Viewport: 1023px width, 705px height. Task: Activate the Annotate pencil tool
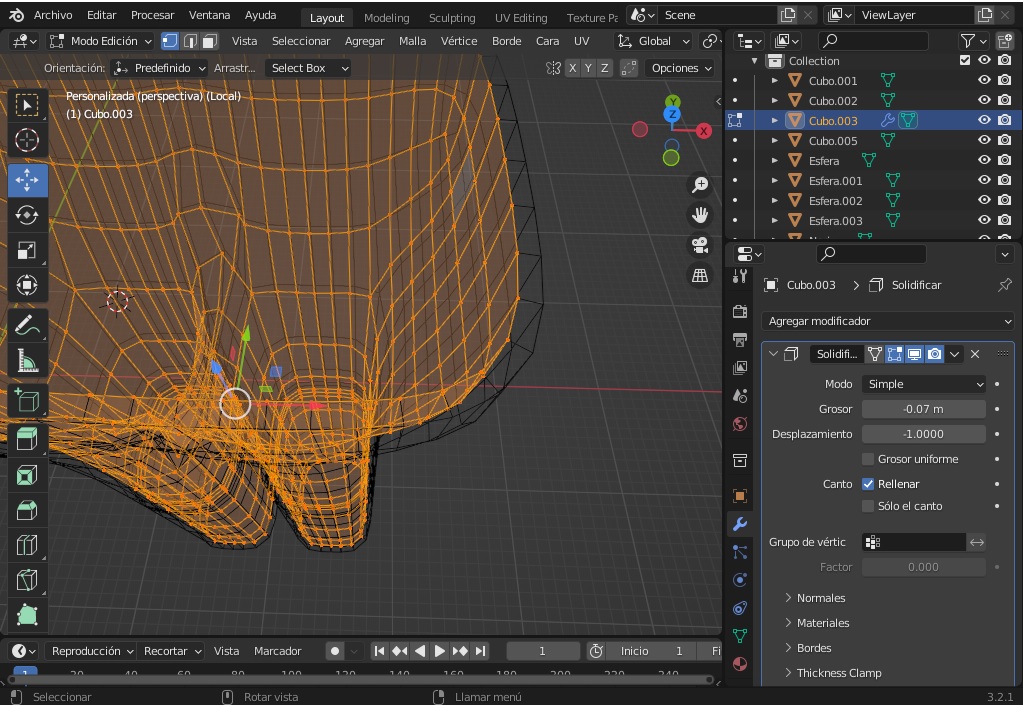tap(27, 325)
